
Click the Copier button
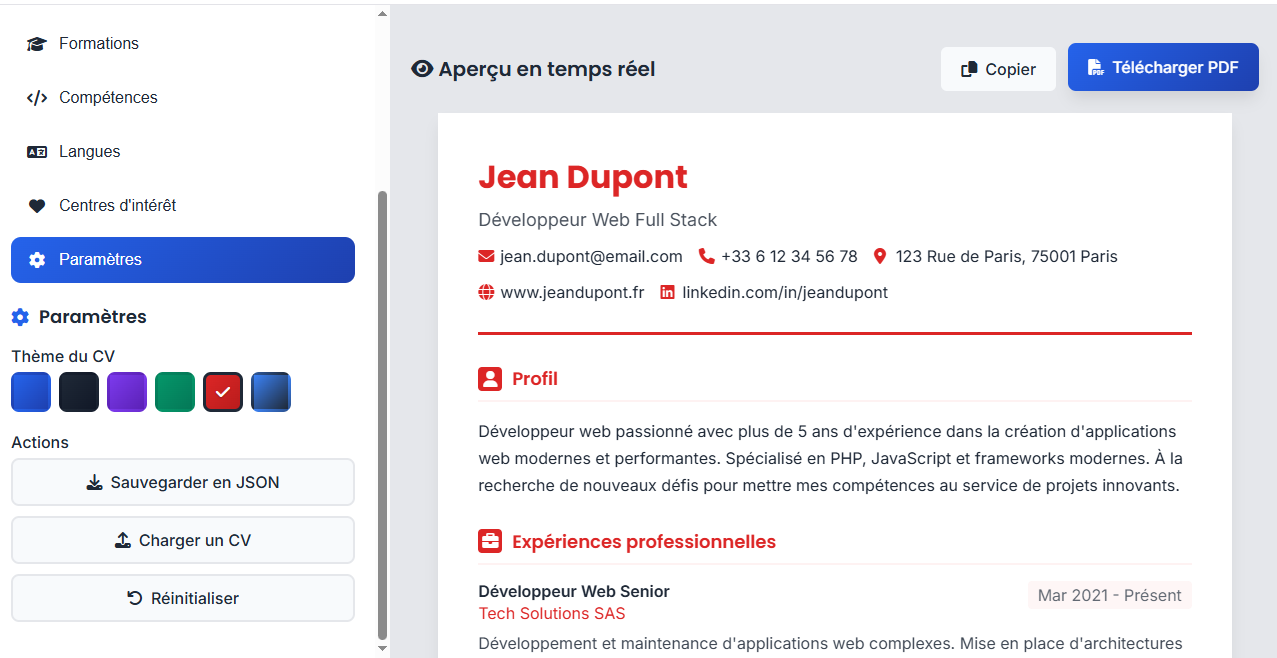(998, 68)
